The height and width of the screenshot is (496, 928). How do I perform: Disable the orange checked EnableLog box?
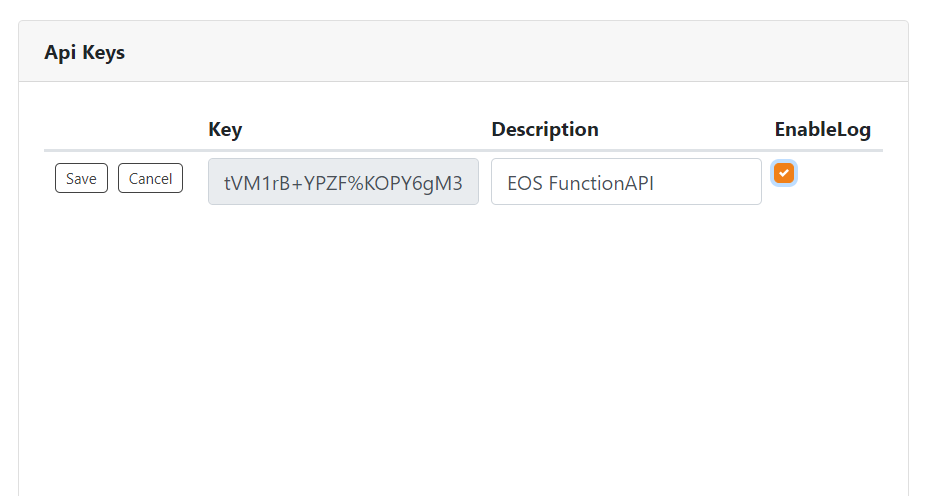tap(784, 173)
